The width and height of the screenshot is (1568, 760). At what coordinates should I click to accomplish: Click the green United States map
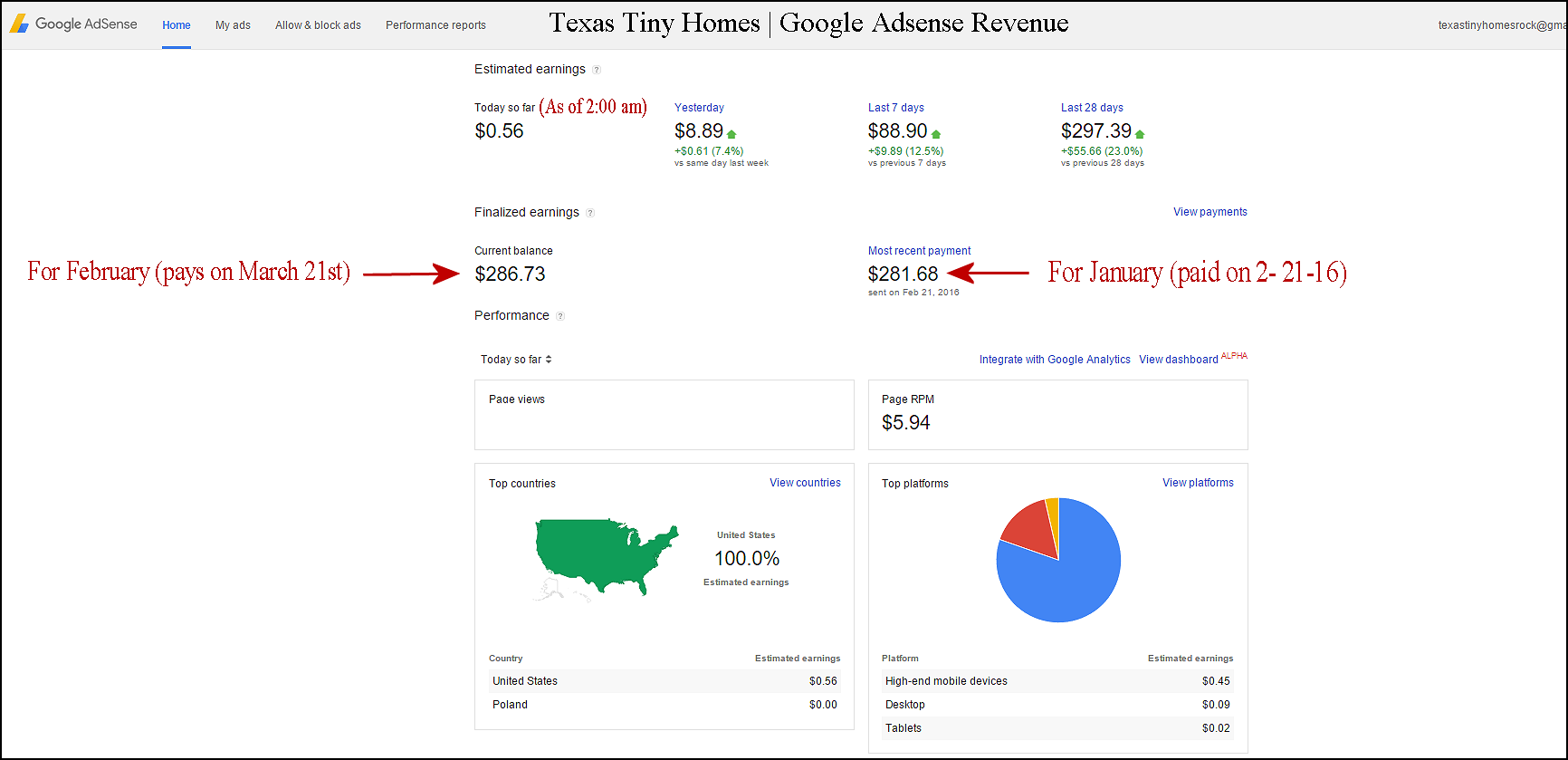pyautogui.click(x=598, y=553)
